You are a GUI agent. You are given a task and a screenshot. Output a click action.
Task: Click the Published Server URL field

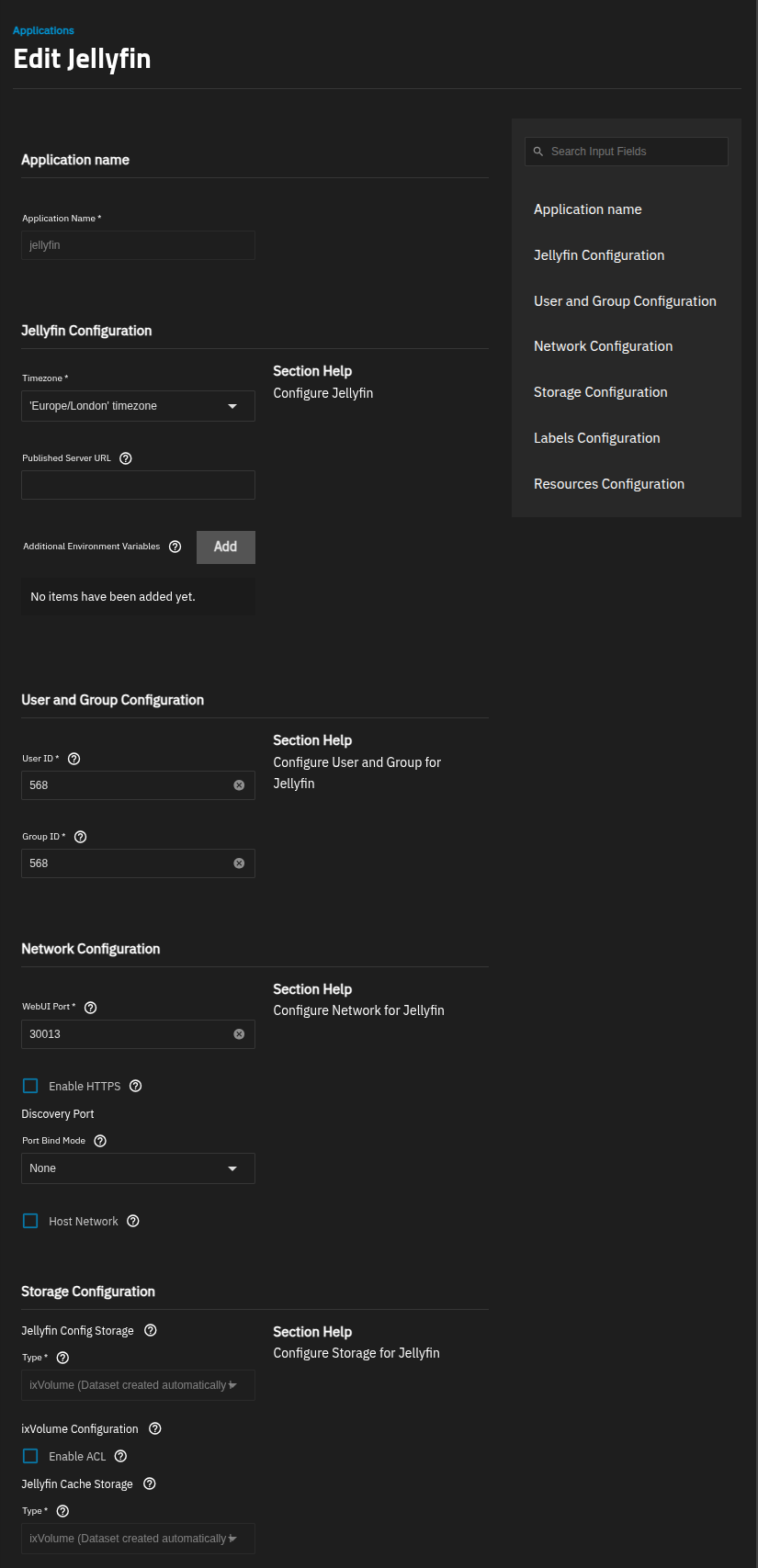[x=138, y=485]
